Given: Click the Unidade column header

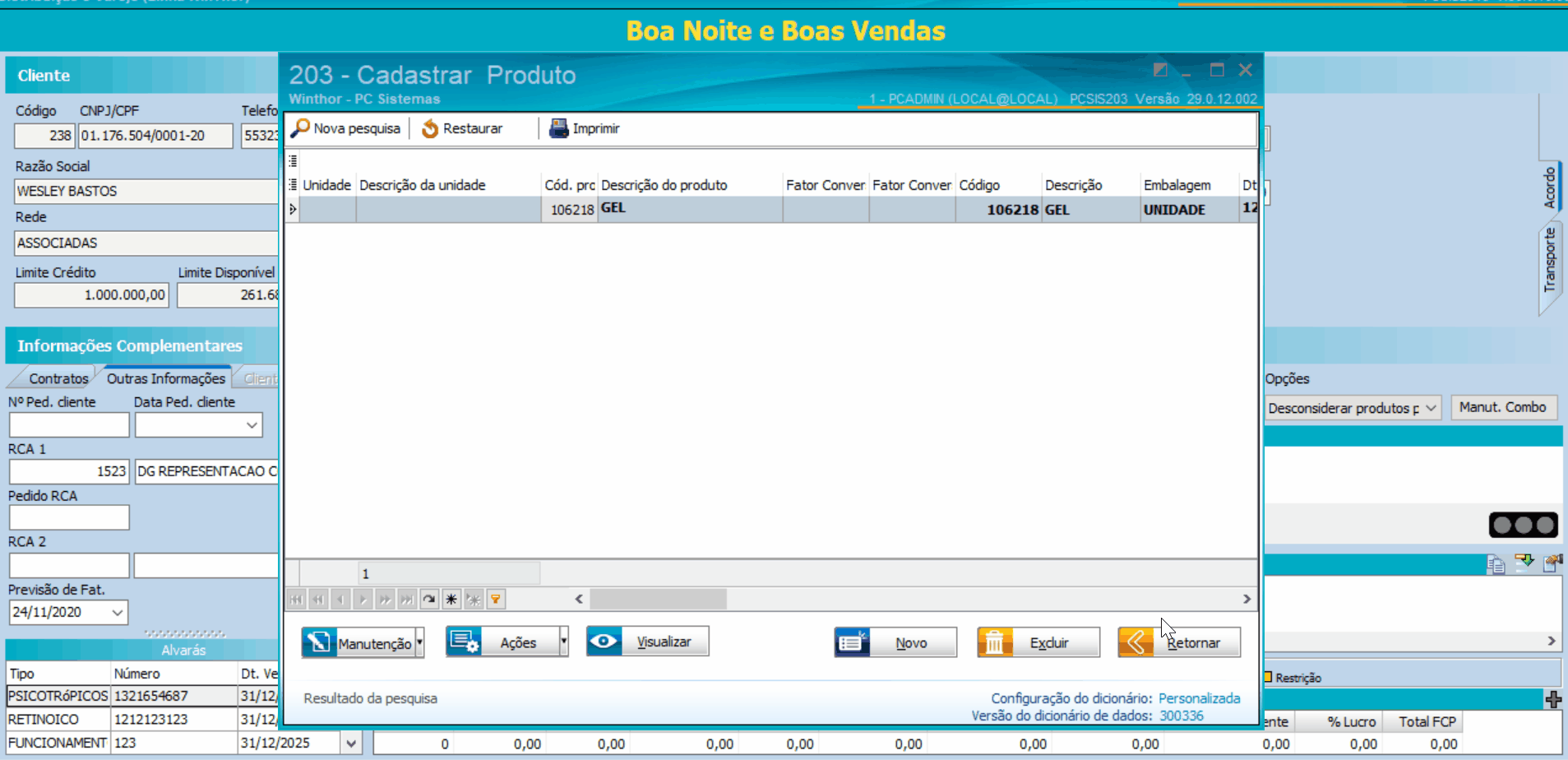Looking at the screenshot, I should coord(326,185).
